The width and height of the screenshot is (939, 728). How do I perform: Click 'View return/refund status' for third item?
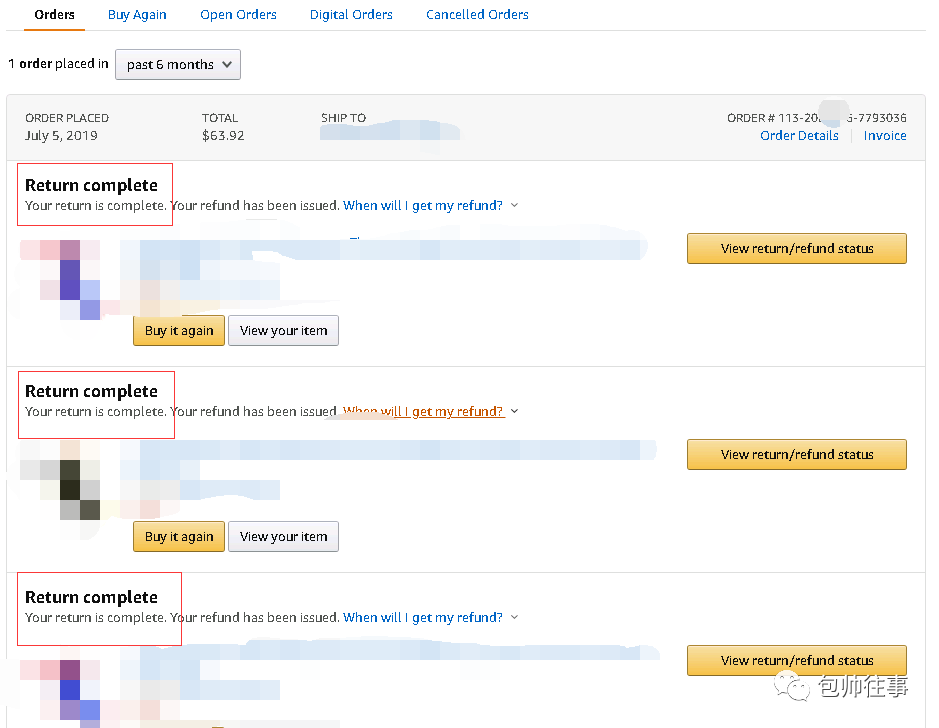pyautogui.click(x=796, y=661)
